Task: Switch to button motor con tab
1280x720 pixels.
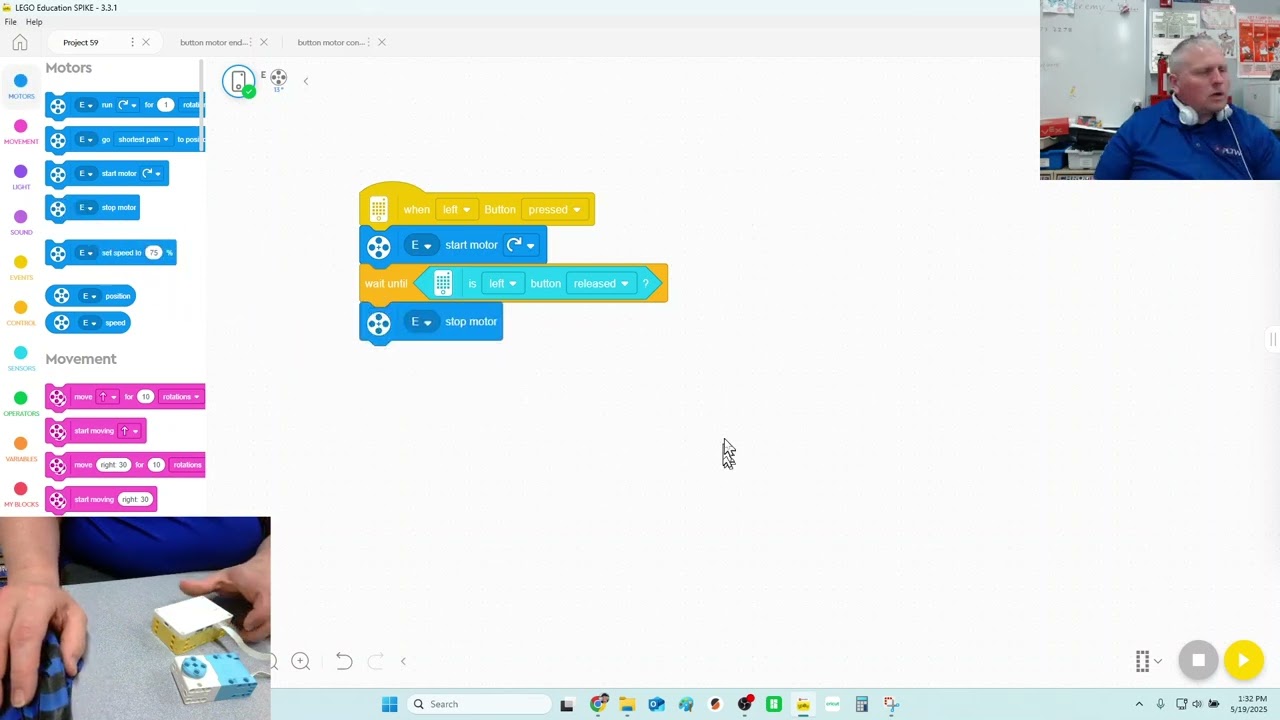Action: [330, 42]
